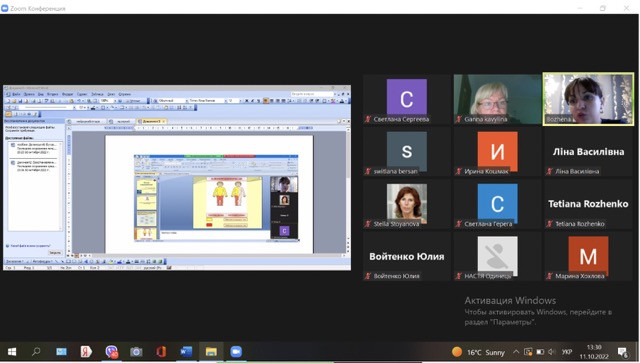Open the Office app from the taskbar
The width and height of the screenshot is (640, 363).
[x=161, y=352]
